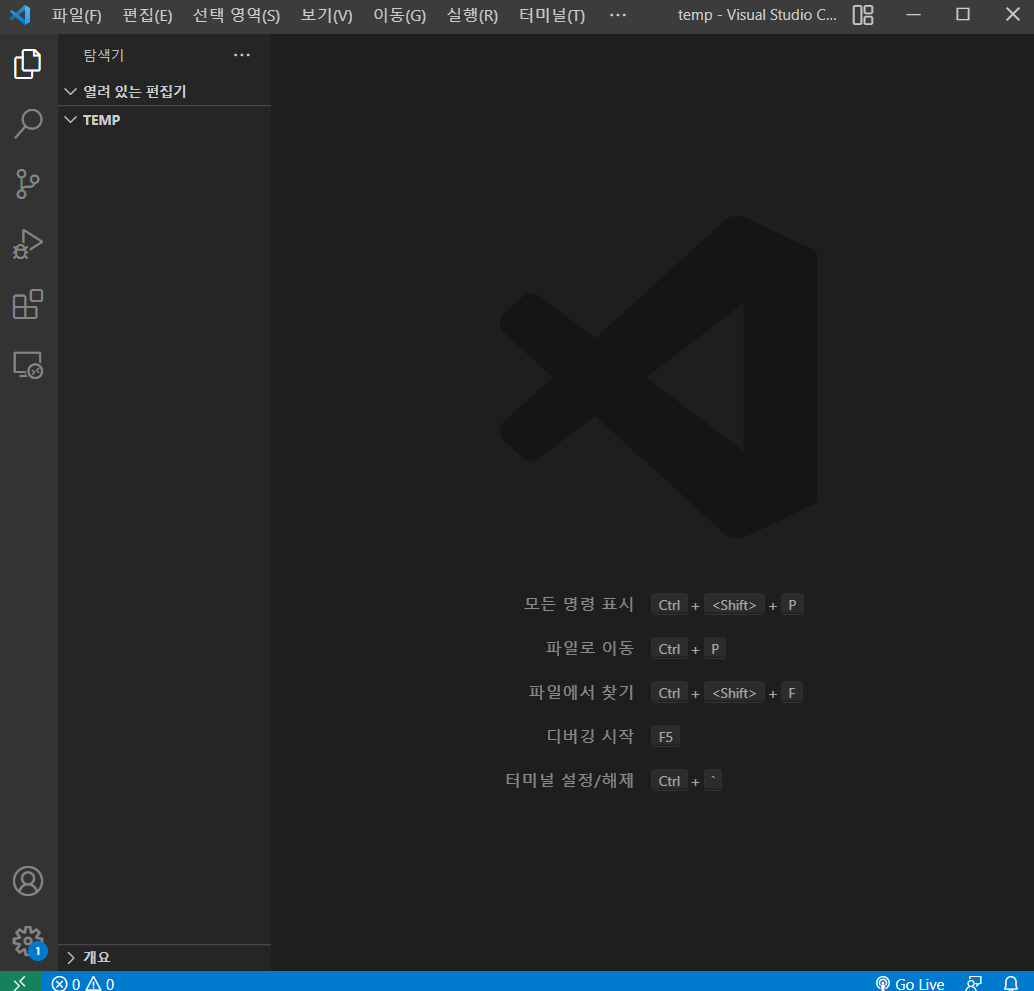The width and height of the screenshot is (1034, 991).
Task: Open the 선택 영역(S) menu
Action: click(236, 15)
